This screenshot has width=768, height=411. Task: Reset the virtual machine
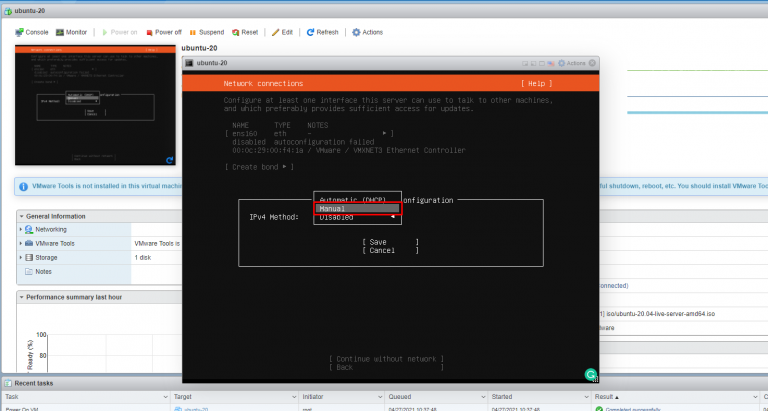[x=245, y=32]
